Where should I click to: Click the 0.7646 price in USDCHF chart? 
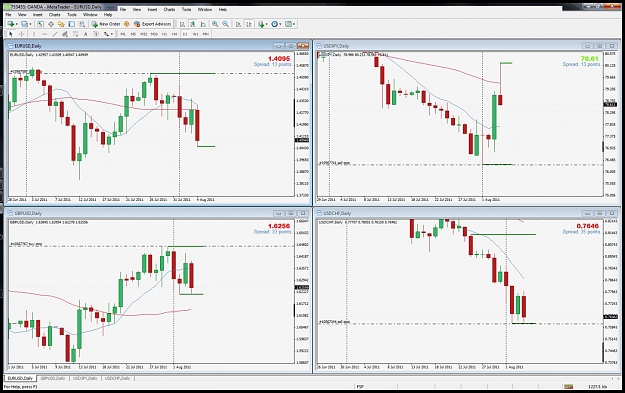pyautogui.click(x=588, y=226)
